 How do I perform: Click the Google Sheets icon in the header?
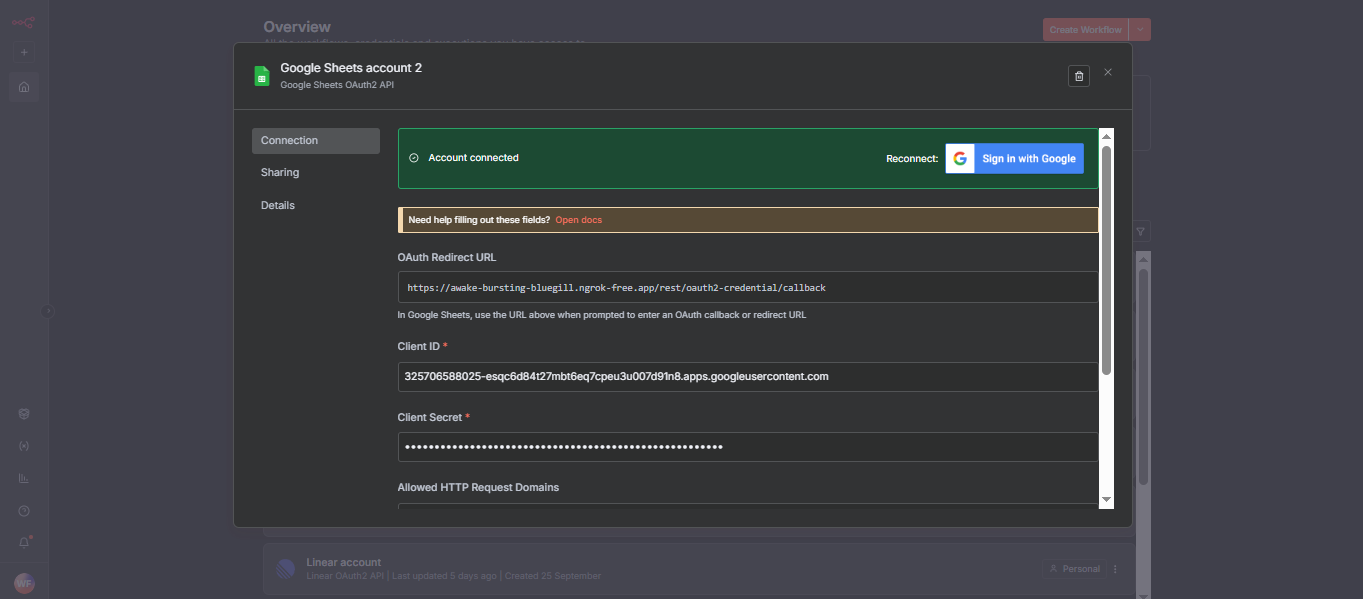(260, 75)
